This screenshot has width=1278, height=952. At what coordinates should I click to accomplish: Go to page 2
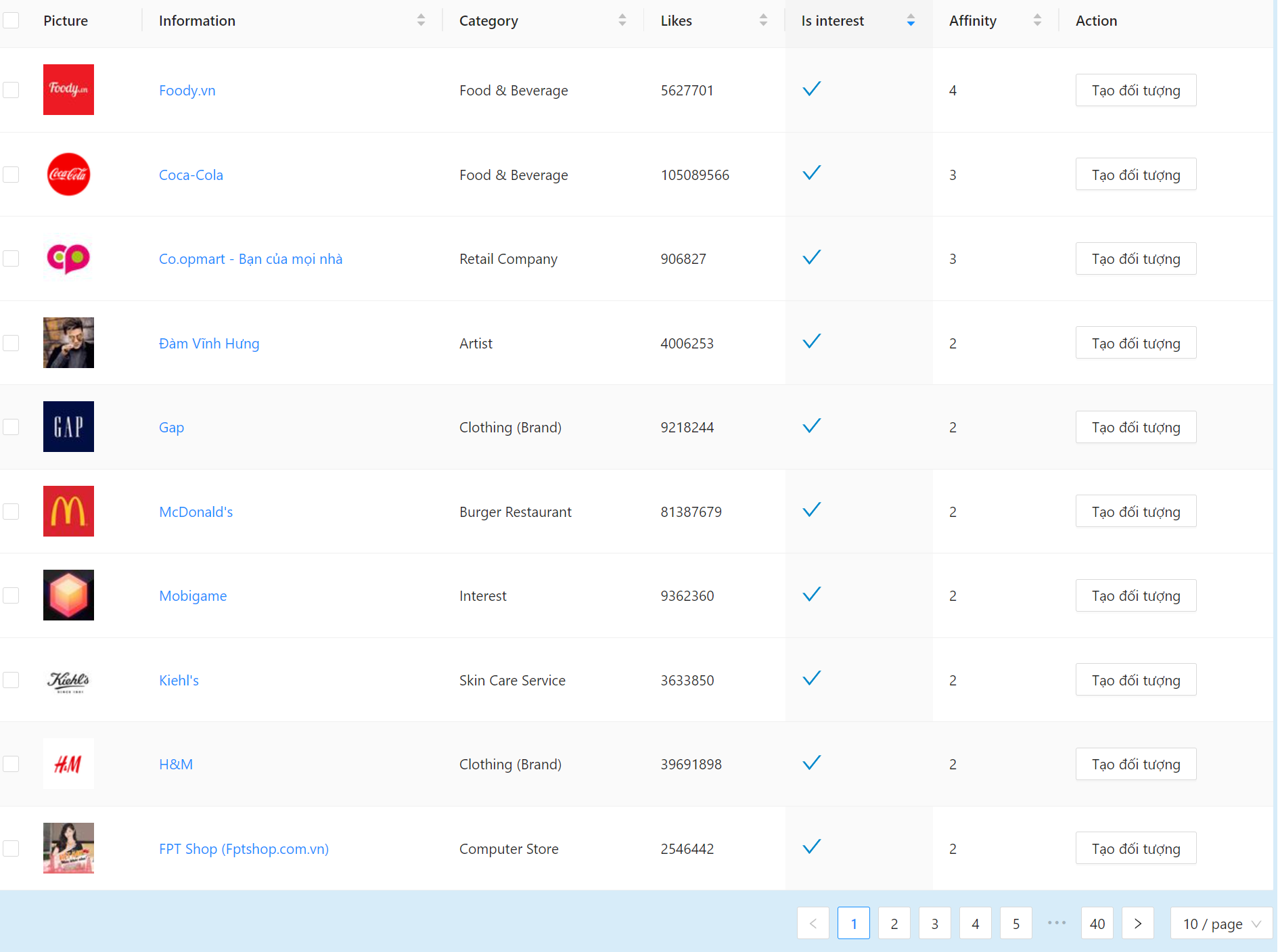(x=894, y=924)
